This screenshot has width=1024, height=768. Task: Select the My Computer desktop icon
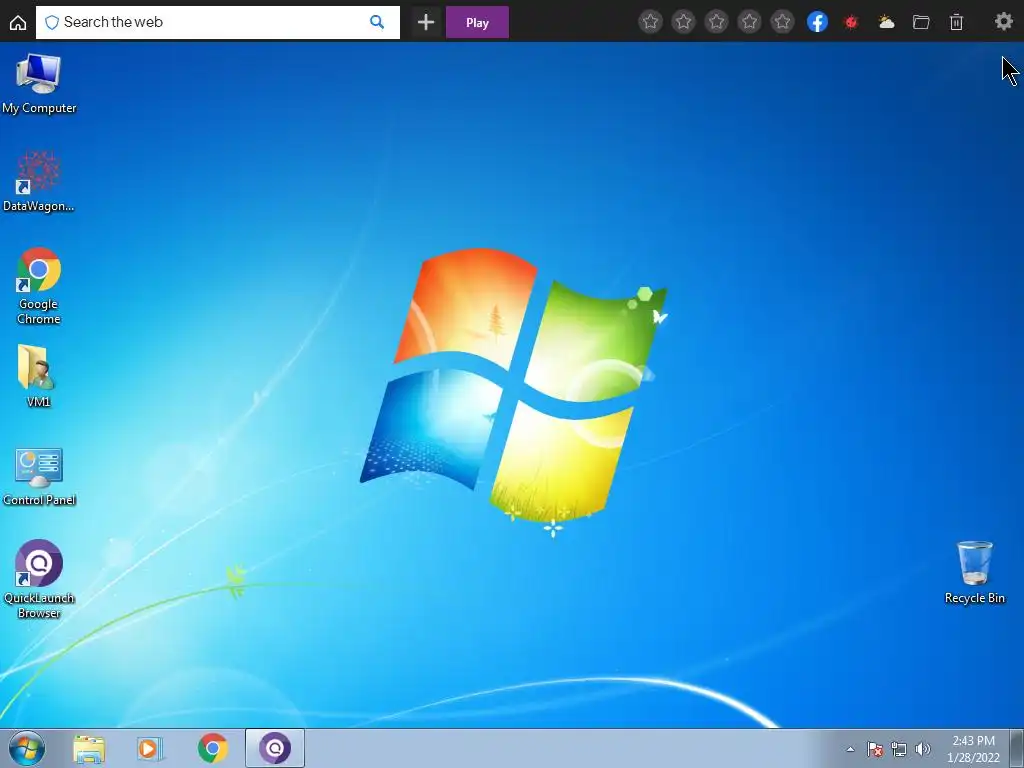(39, 84)
